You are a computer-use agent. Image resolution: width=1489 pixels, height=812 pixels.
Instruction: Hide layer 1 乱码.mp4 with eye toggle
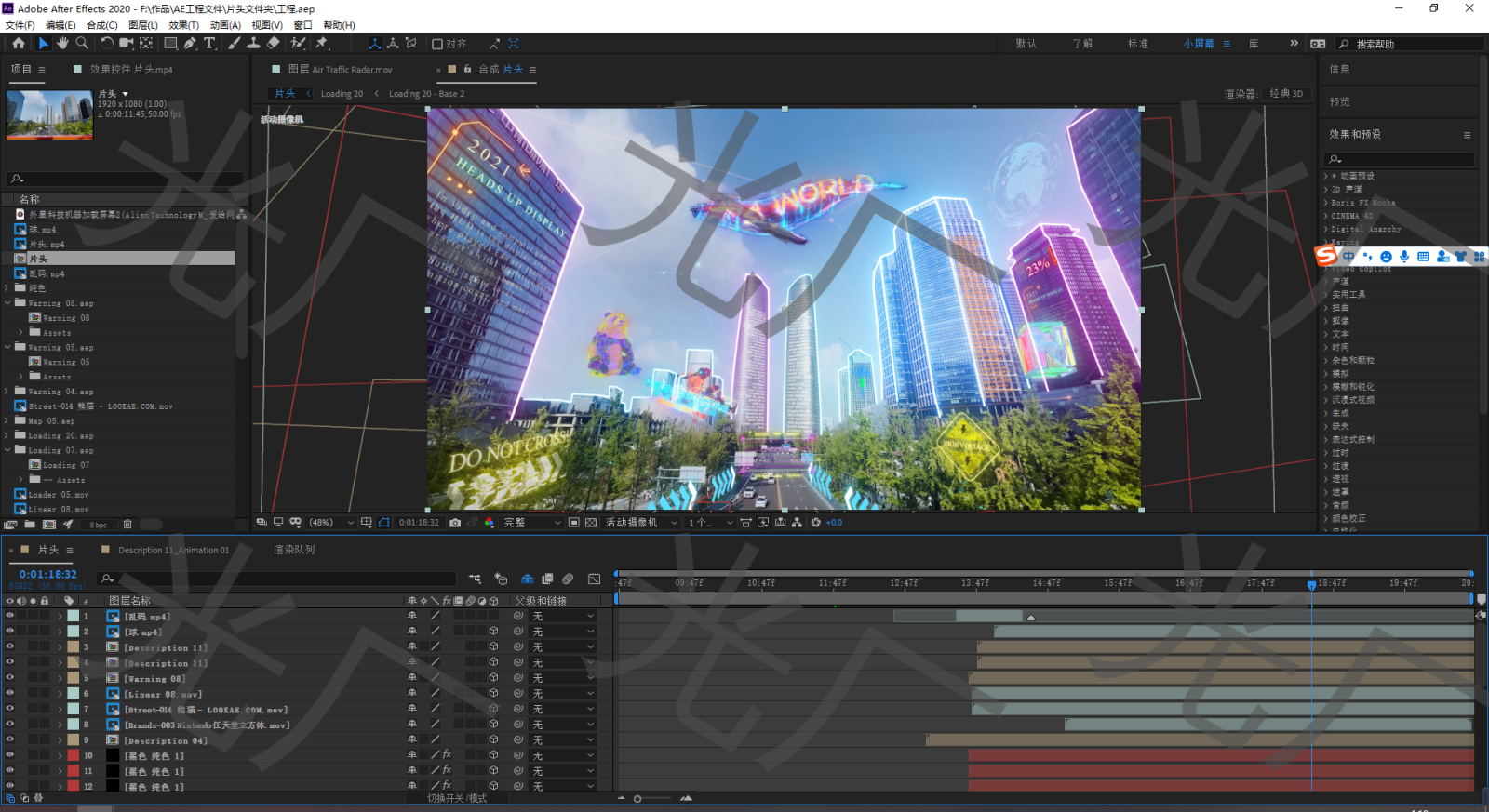[10, 616]
